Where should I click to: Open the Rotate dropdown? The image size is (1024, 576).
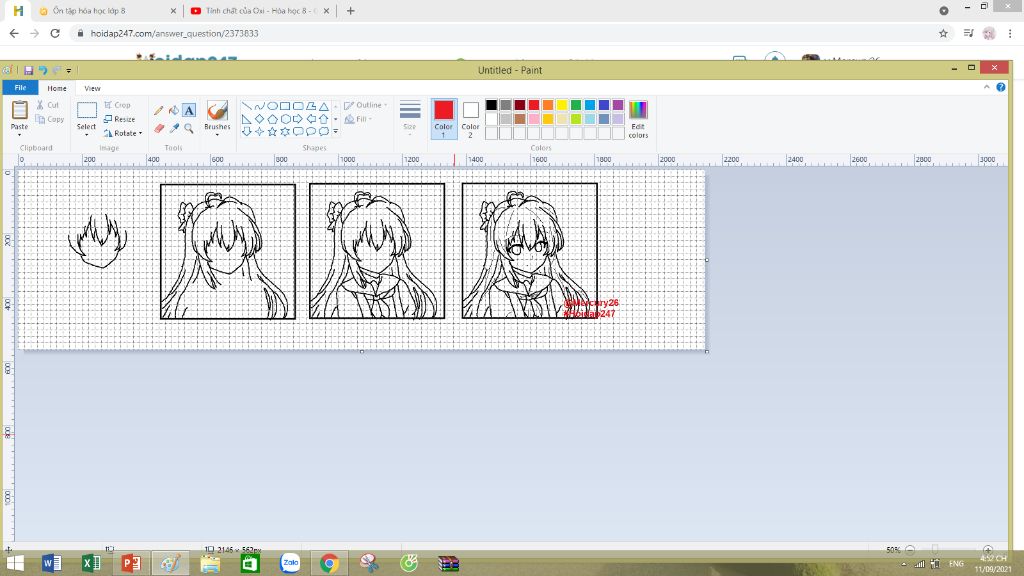[123, 133]
